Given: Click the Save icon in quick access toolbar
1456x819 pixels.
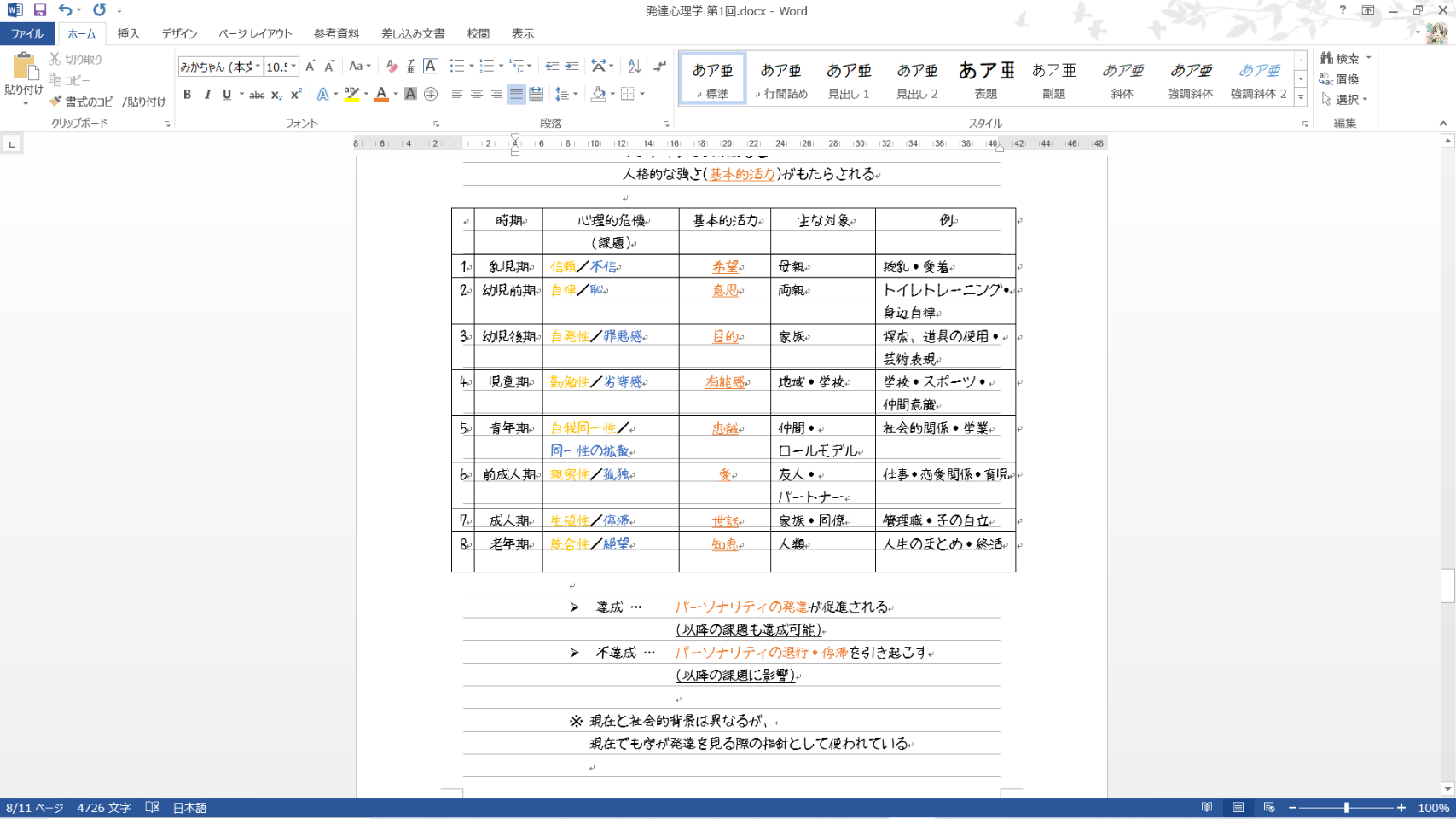Looking at the screenshot, I should tap(40, 10).
